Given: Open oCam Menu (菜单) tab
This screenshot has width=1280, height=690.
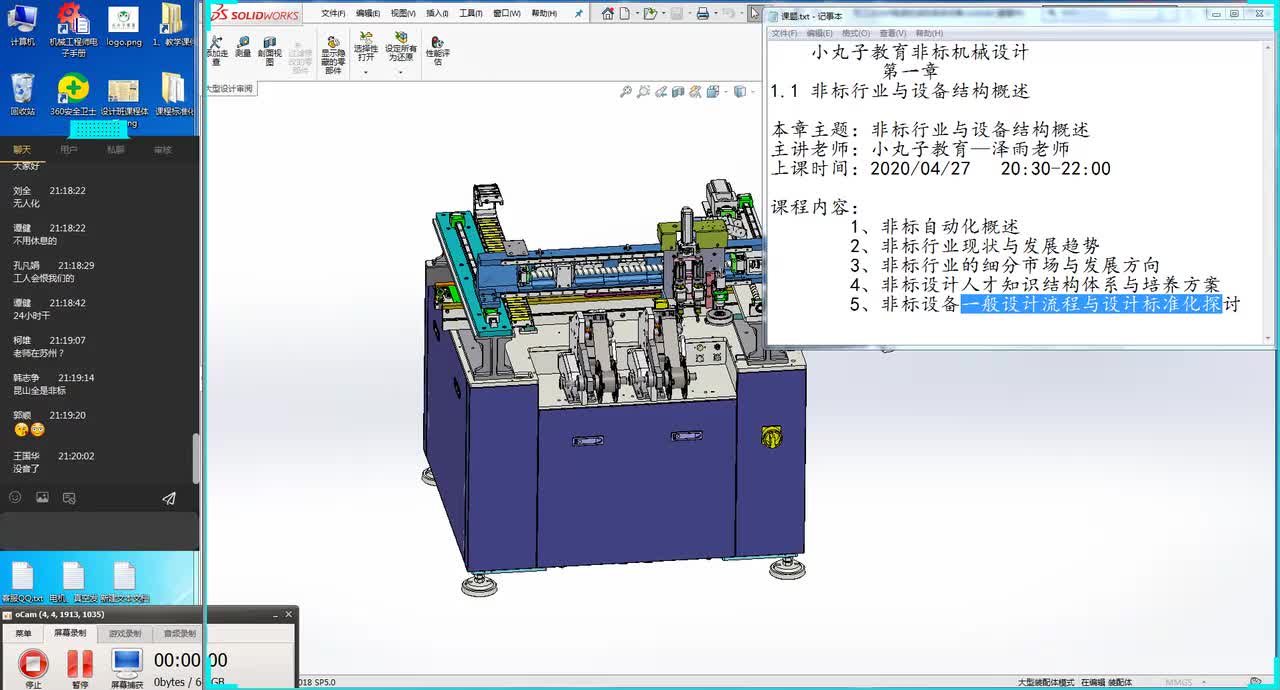Looking at the screenshot, I should pos(23,633).
